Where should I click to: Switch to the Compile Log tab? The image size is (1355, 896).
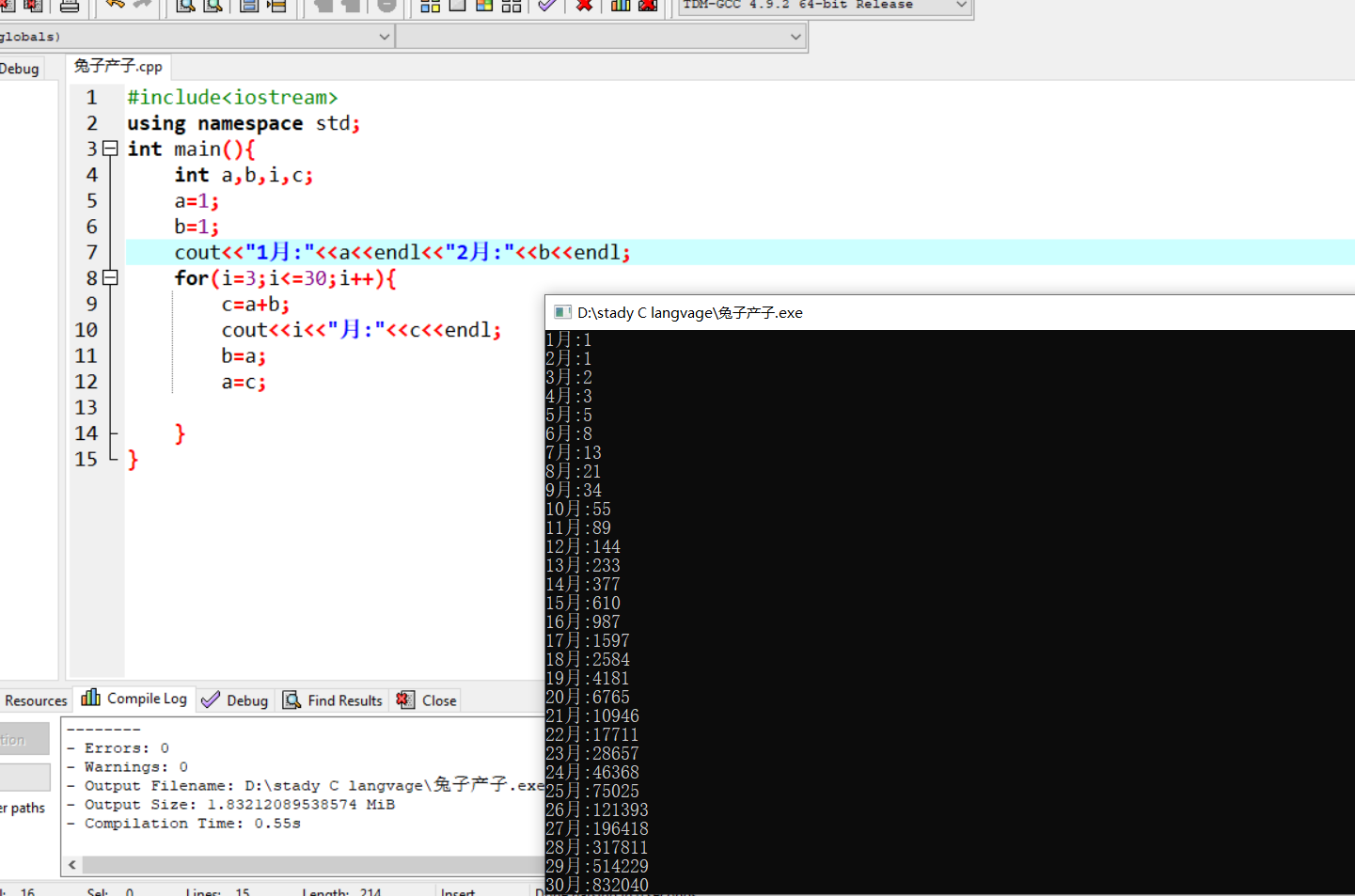tap(134, 699)
